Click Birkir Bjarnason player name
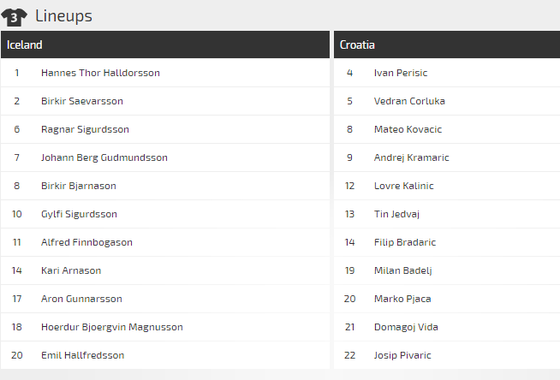 click(x=79, y=186)
